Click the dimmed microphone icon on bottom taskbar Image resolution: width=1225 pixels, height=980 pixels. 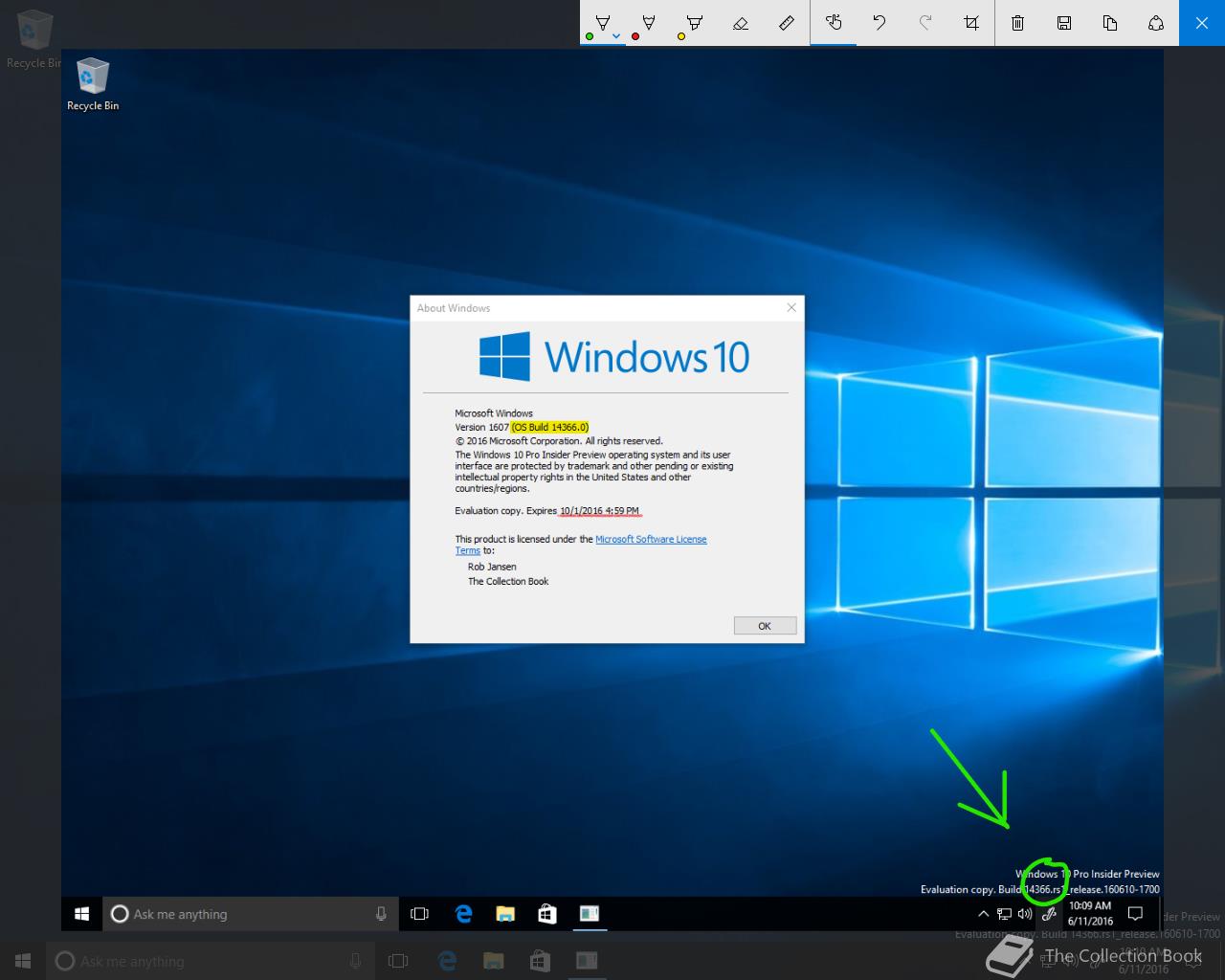point(356,961)
